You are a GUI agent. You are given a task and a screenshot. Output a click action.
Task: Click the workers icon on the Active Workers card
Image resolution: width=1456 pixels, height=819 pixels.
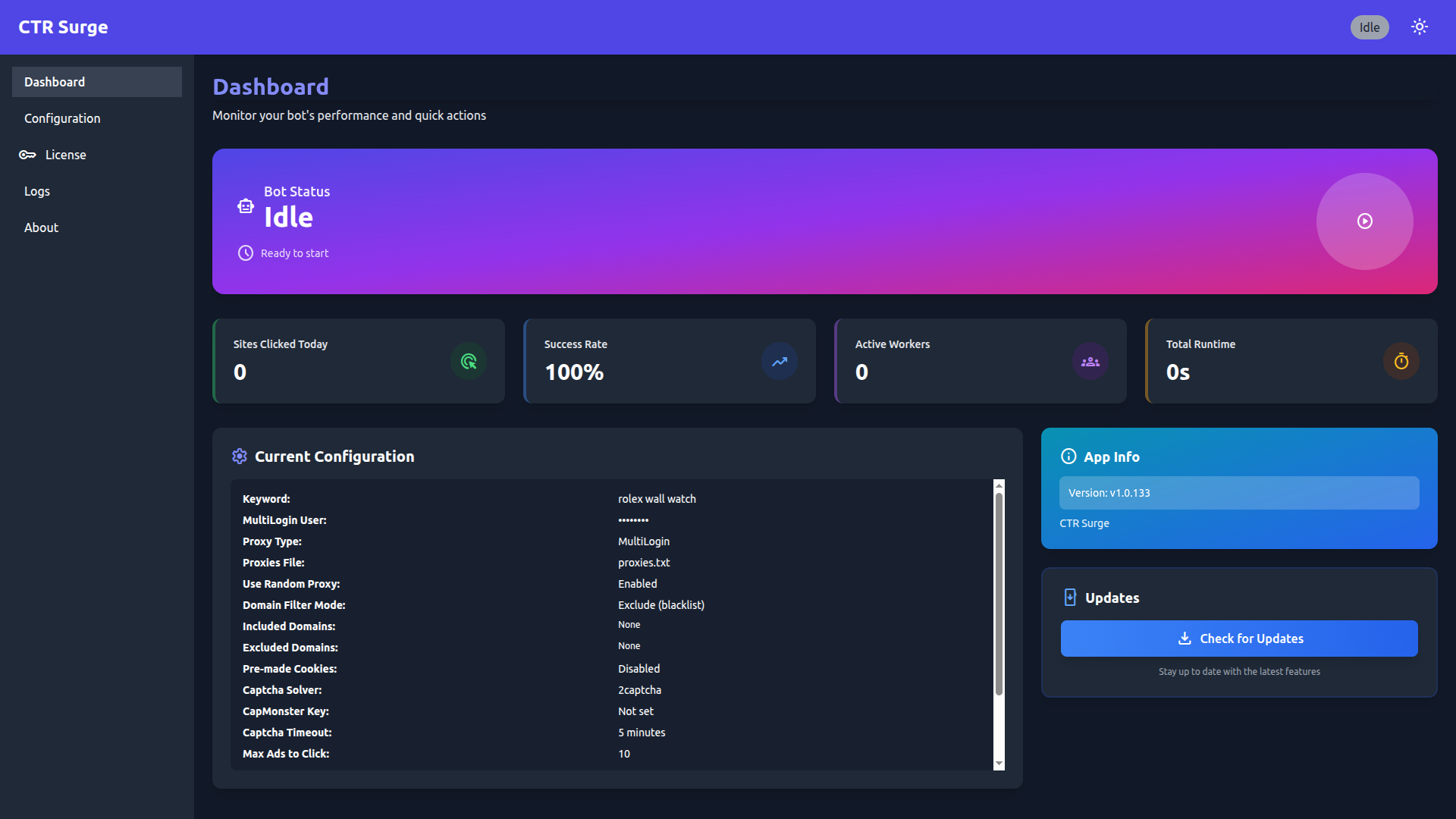[1090, 362]
